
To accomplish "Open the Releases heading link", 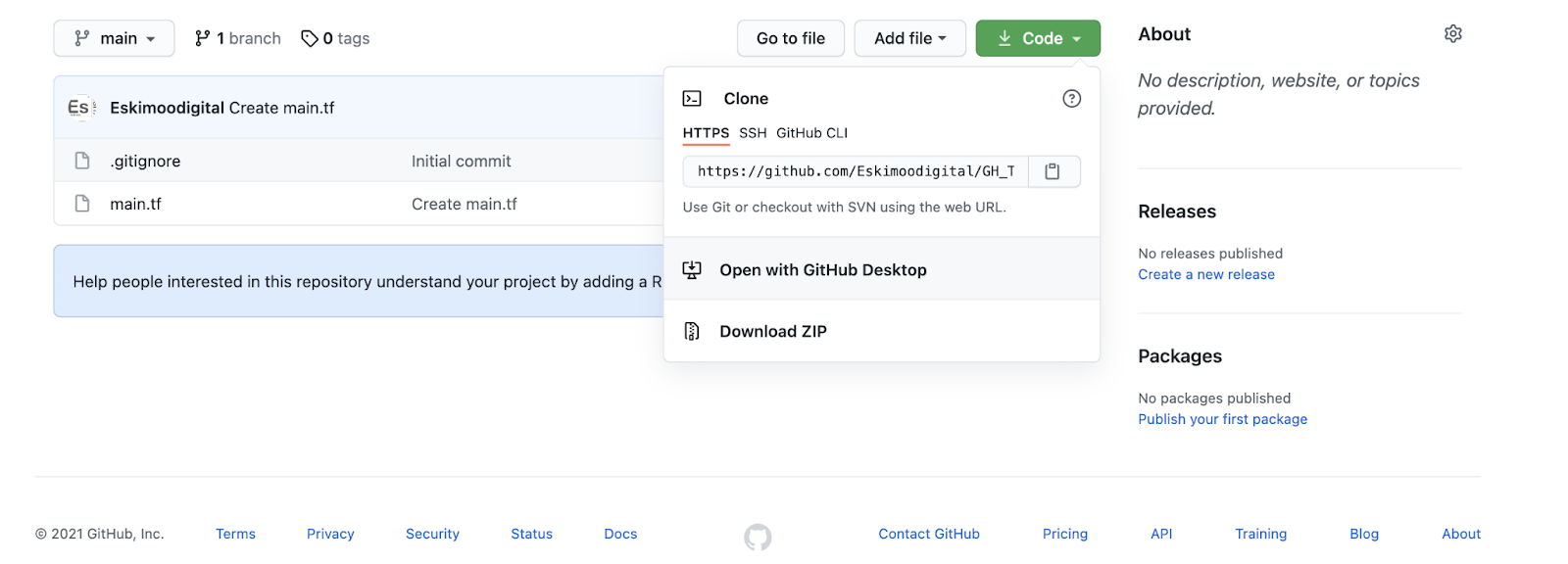I will tap(1177, 211).
